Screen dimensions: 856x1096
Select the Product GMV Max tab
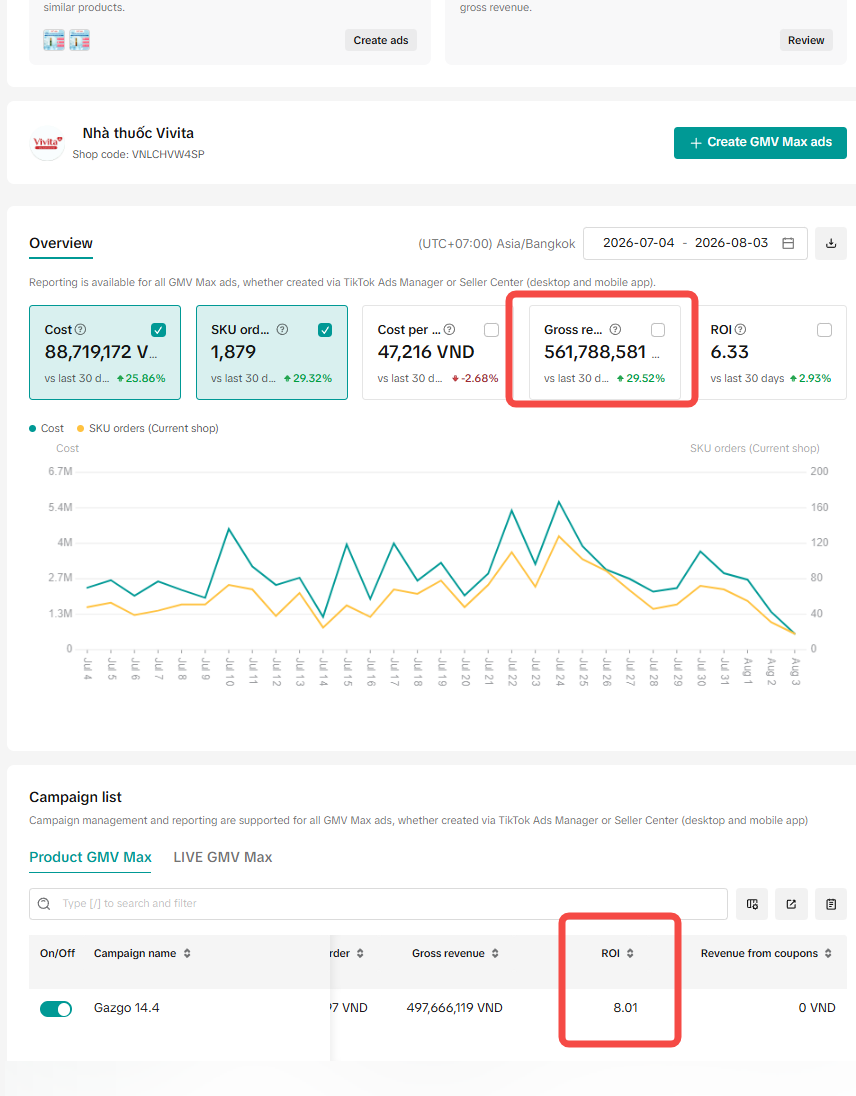click(90, 857)
